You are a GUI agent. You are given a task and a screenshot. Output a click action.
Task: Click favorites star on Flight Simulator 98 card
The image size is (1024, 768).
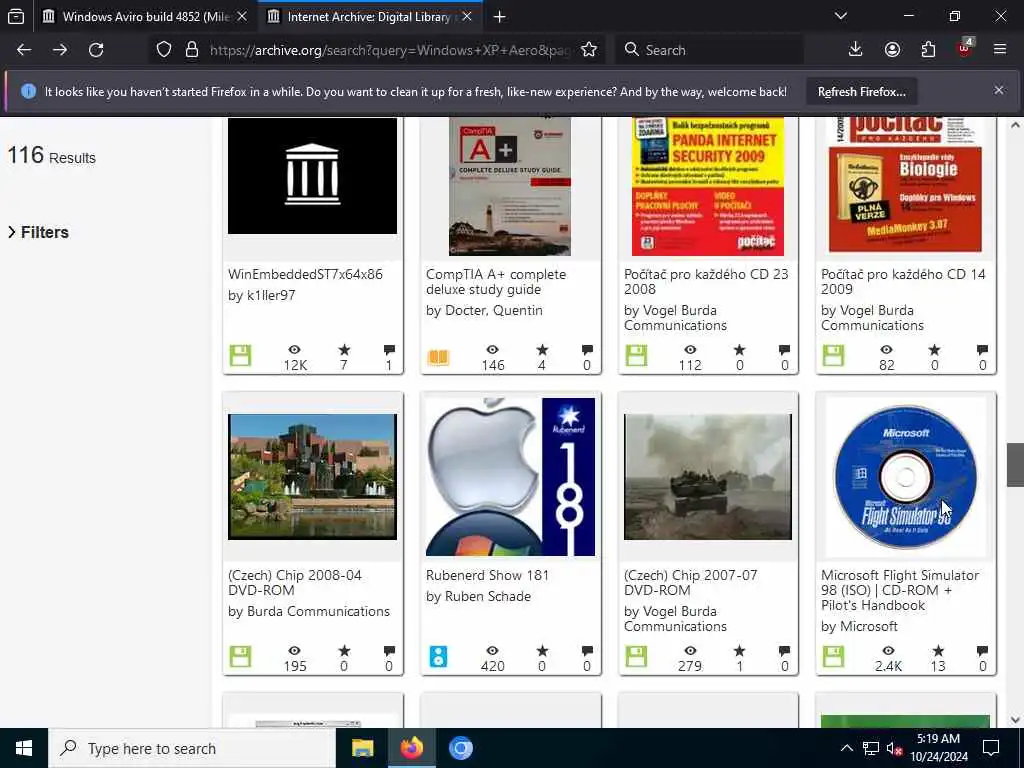click(938, 650)
